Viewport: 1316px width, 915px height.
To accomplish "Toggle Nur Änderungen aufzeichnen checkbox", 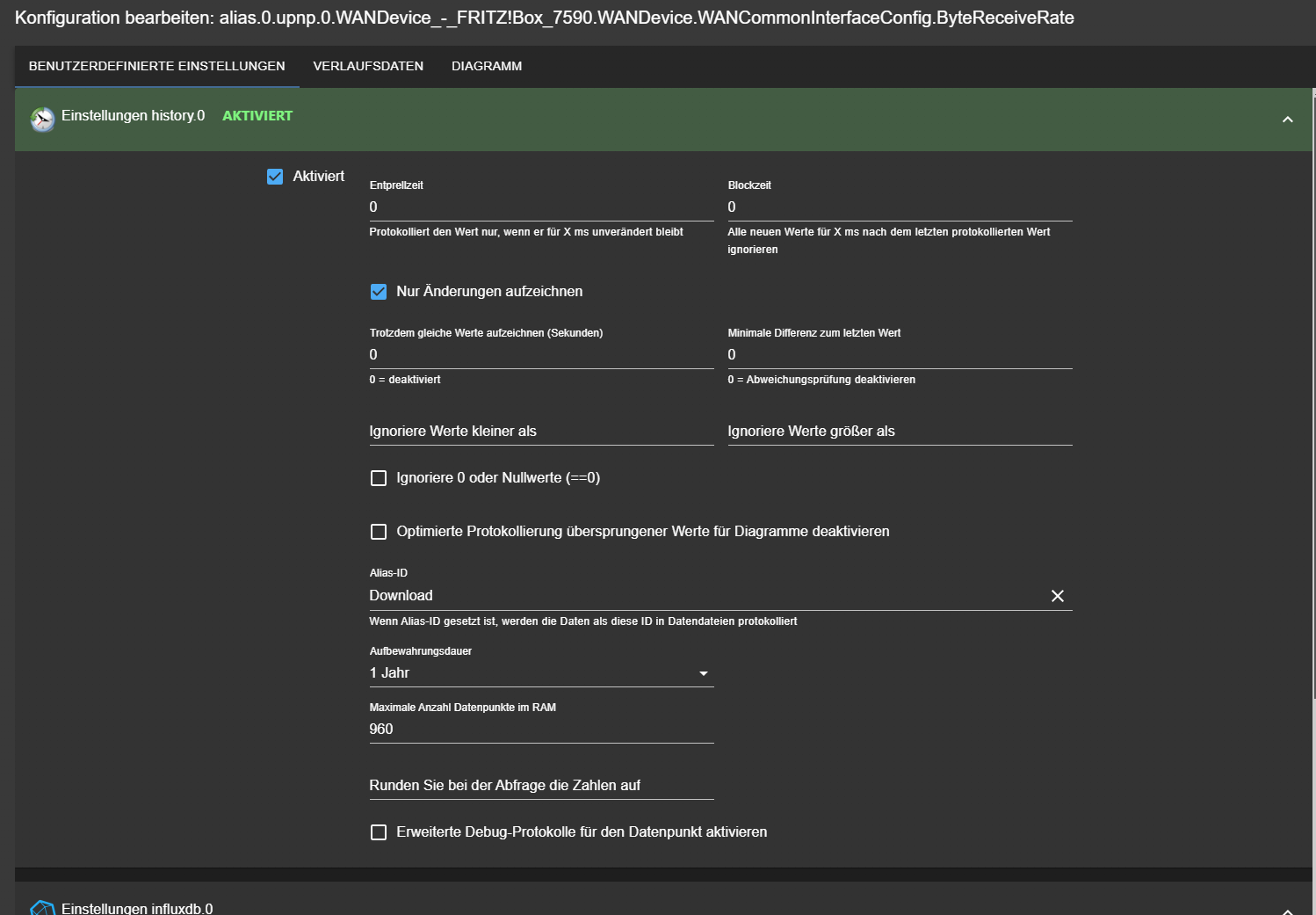I will (x=379, y=292).
